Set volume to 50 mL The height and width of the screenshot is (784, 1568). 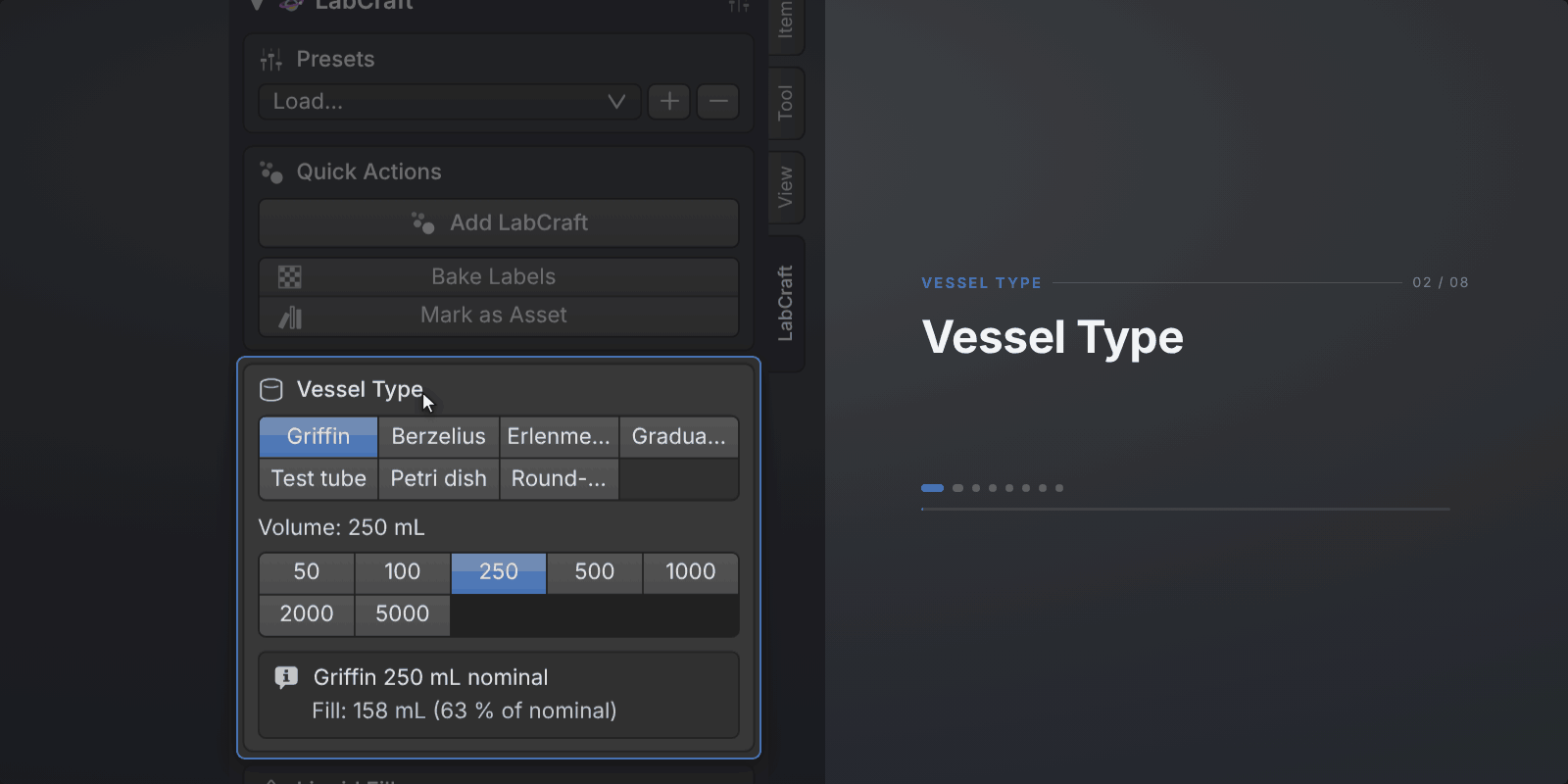[307, 572]
